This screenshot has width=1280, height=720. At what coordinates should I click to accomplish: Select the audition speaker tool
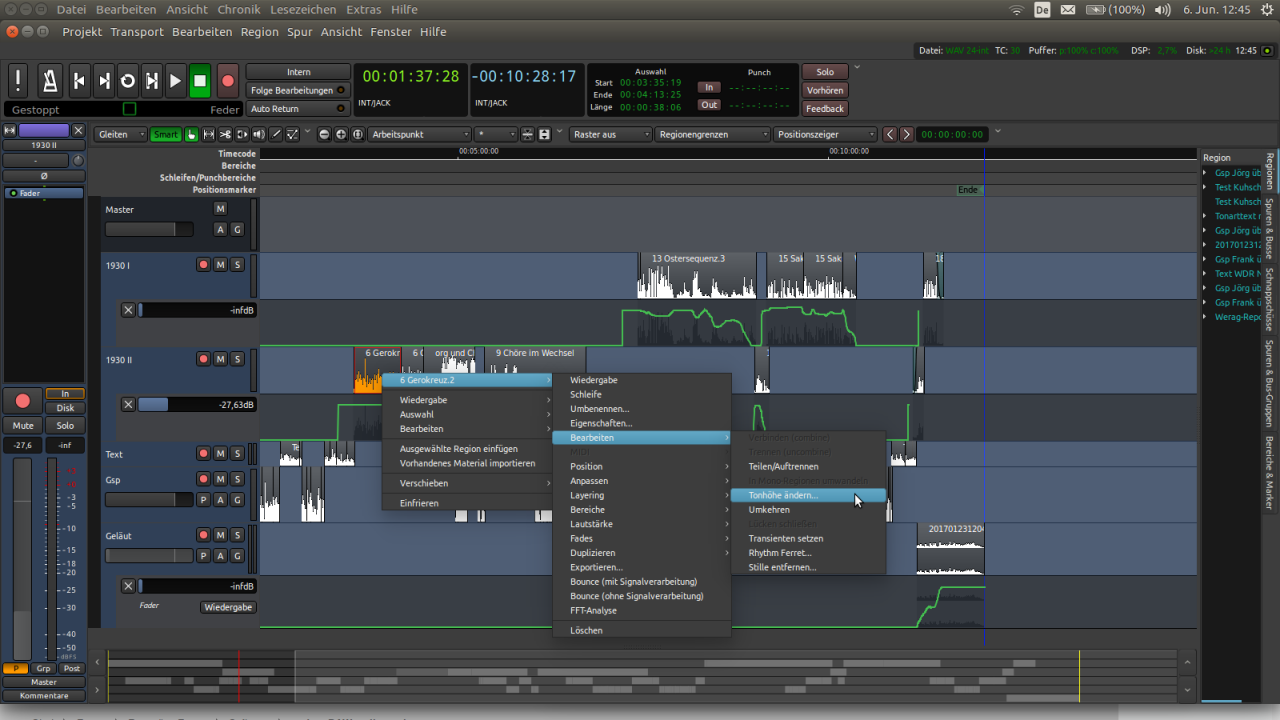pyautogui.click(x=259, y=134)
